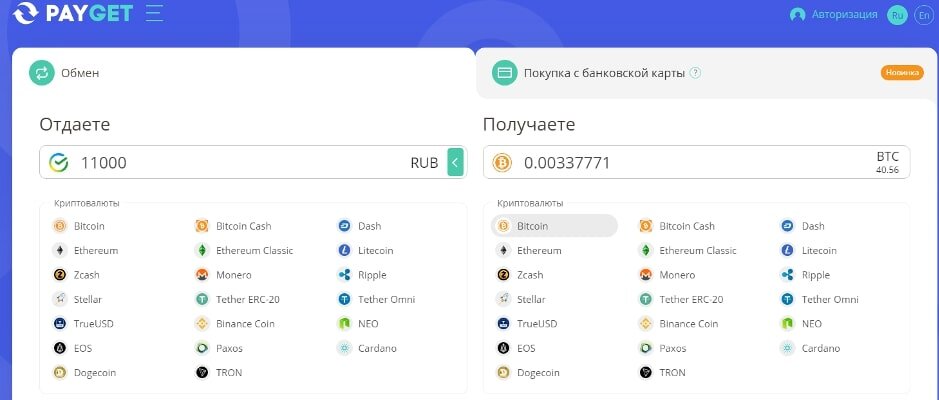Click the Zcash icon in Получаете list
Viewport: 939px width, 400px height.
point(502,275)
